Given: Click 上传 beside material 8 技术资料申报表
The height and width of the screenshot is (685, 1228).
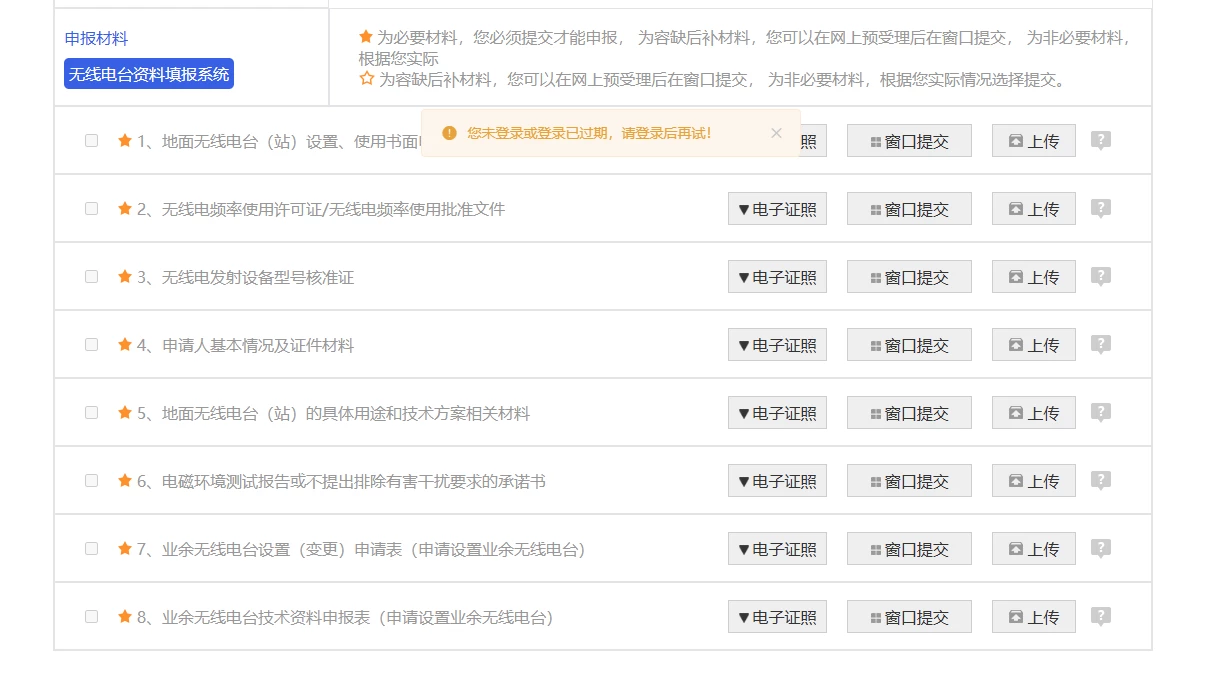Looking at the screenshot, I should coord(1033,616).
